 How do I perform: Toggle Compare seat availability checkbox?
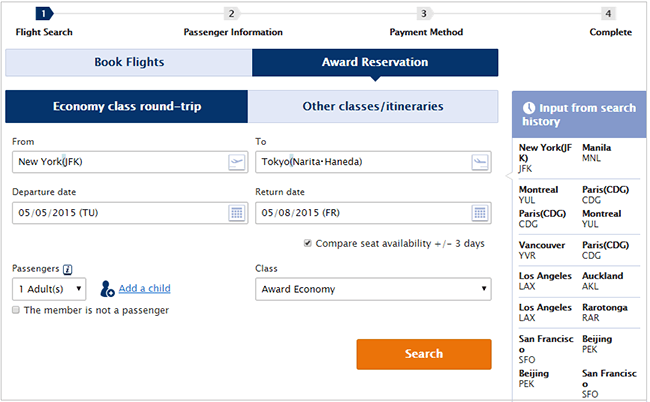click(308, 243)
